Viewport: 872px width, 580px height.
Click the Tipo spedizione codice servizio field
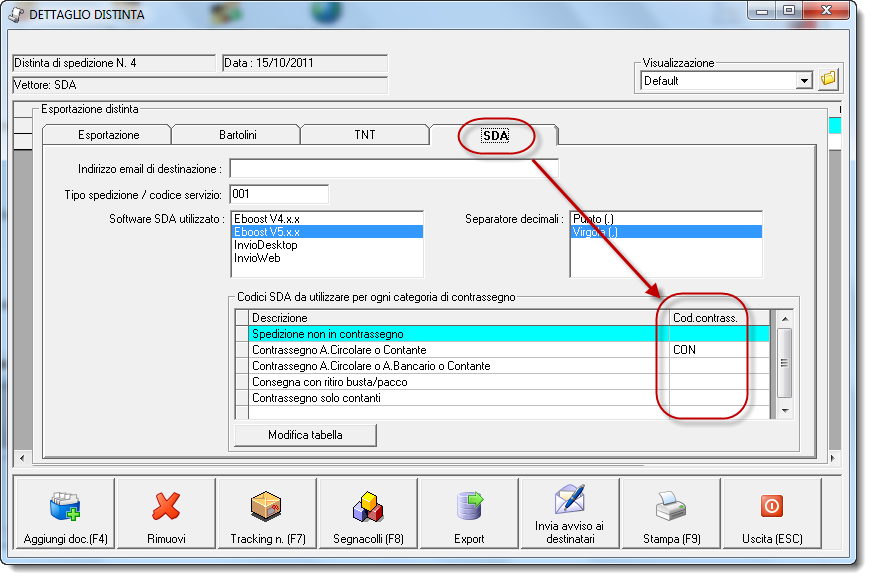pos(279,194)
